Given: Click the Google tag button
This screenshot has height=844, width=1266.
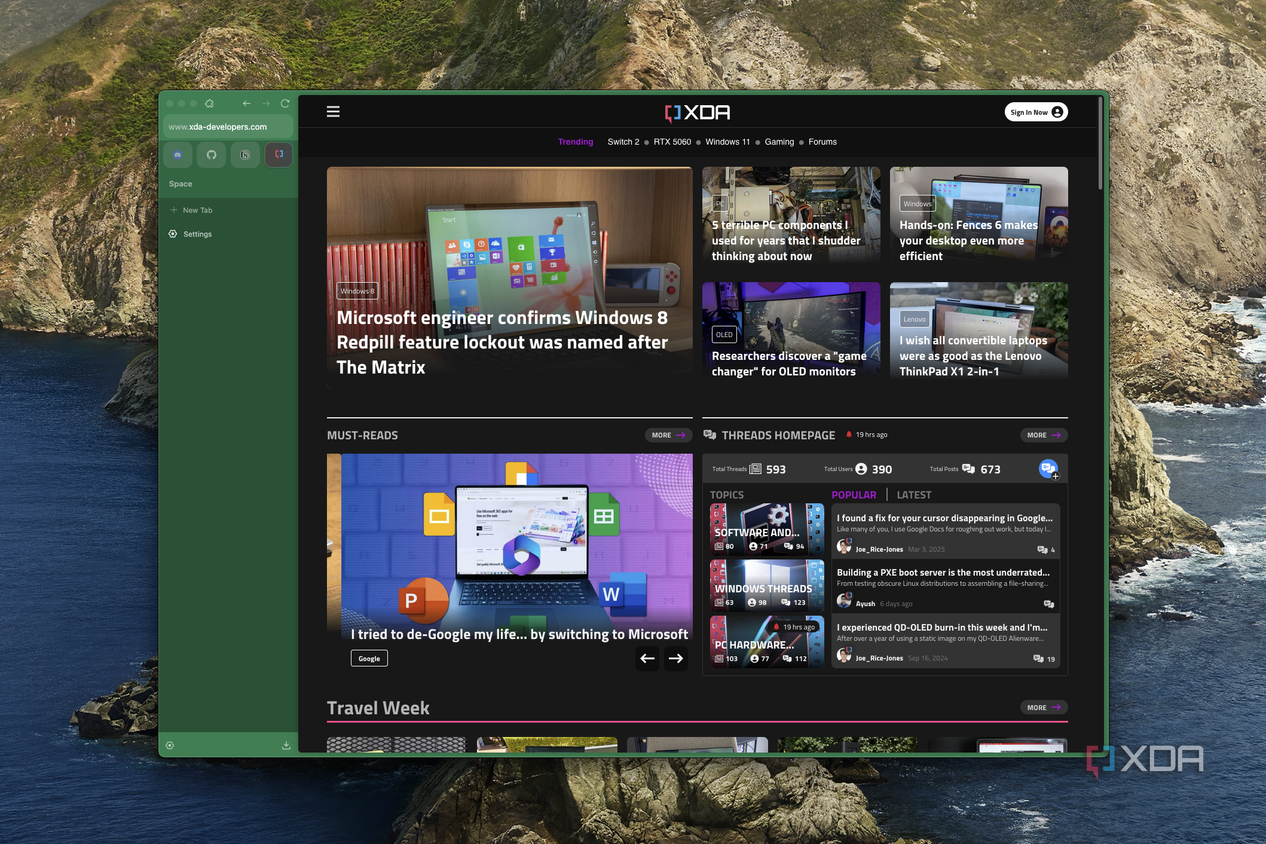Looking at the screenshot, I should [369, 658].
